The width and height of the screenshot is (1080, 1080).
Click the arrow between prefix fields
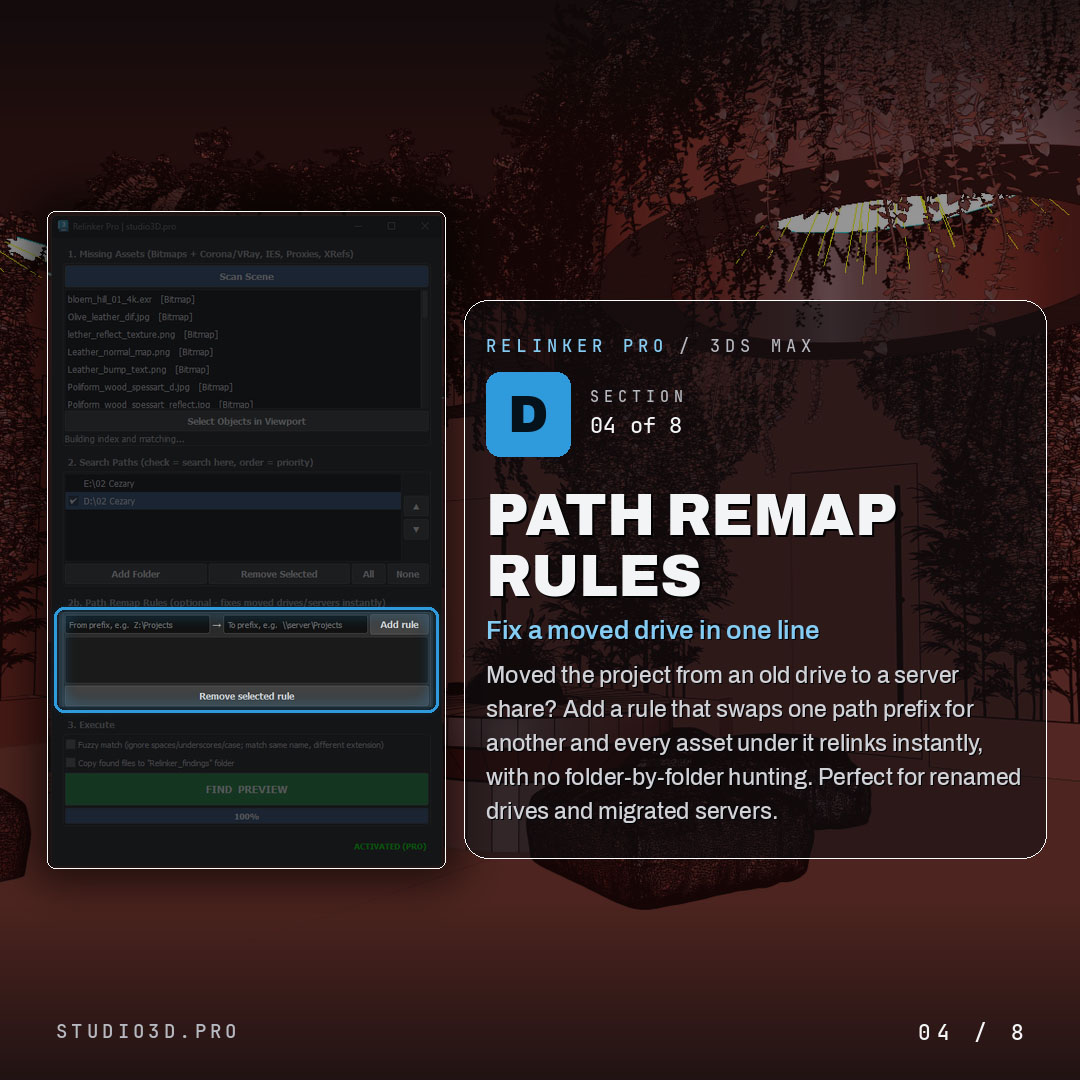(x=216, y=625)
